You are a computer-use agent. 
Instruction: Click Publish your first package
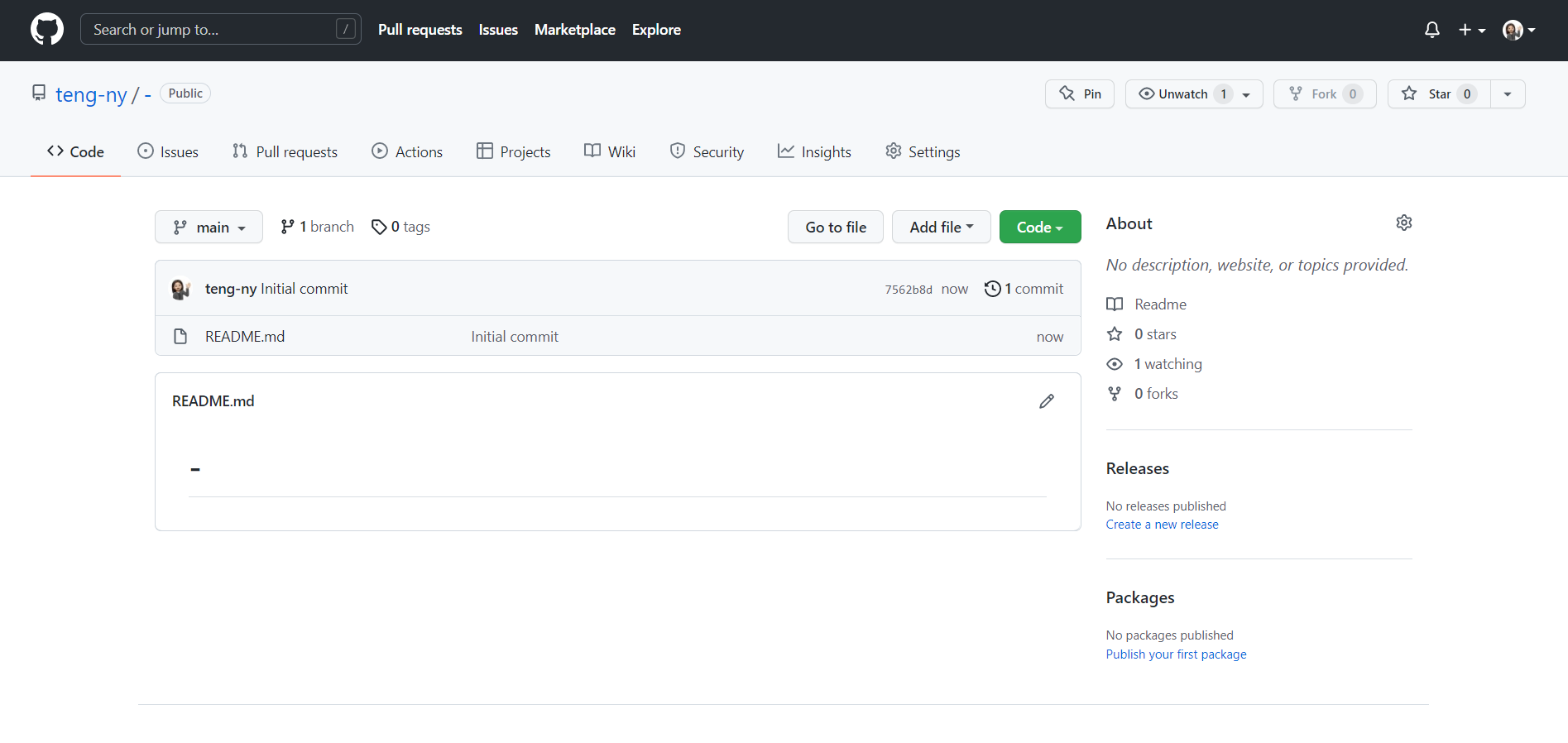point(1177,654)
